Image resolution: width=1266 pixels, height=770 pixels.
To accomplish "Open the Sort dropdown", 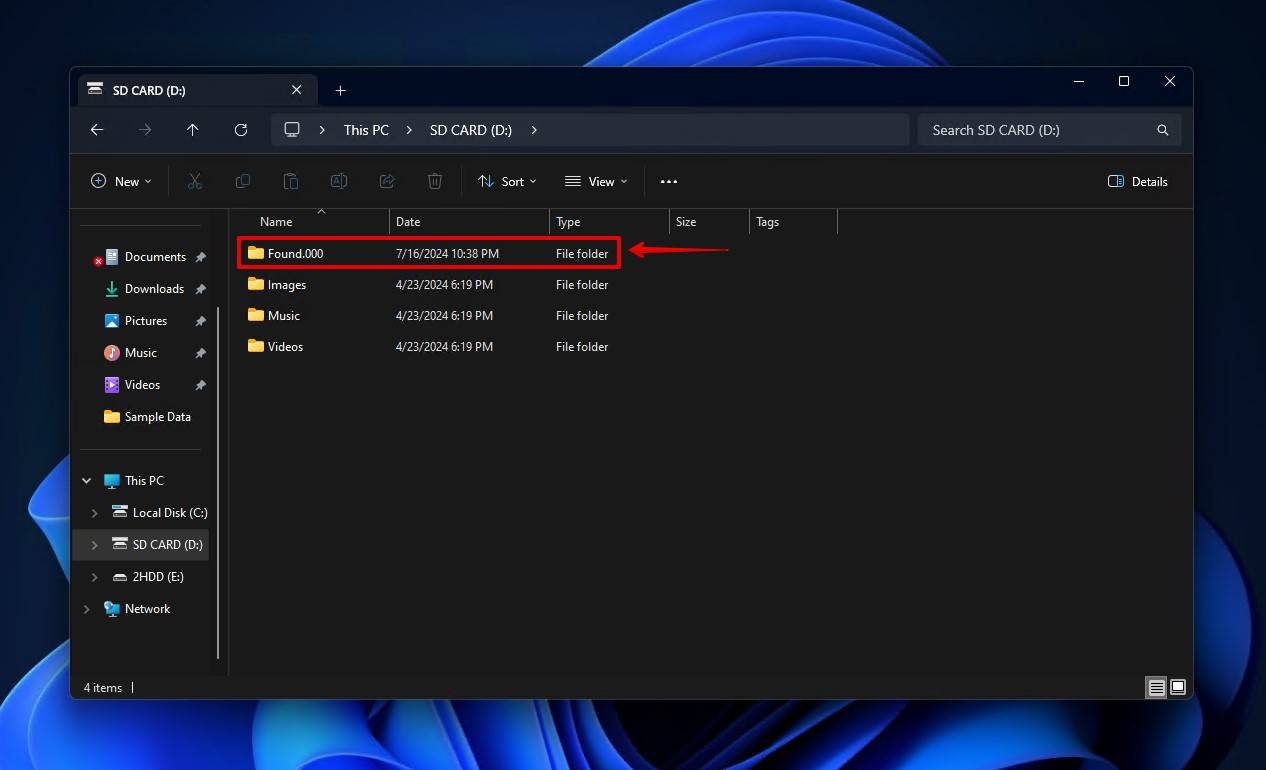I will point(507,181).
